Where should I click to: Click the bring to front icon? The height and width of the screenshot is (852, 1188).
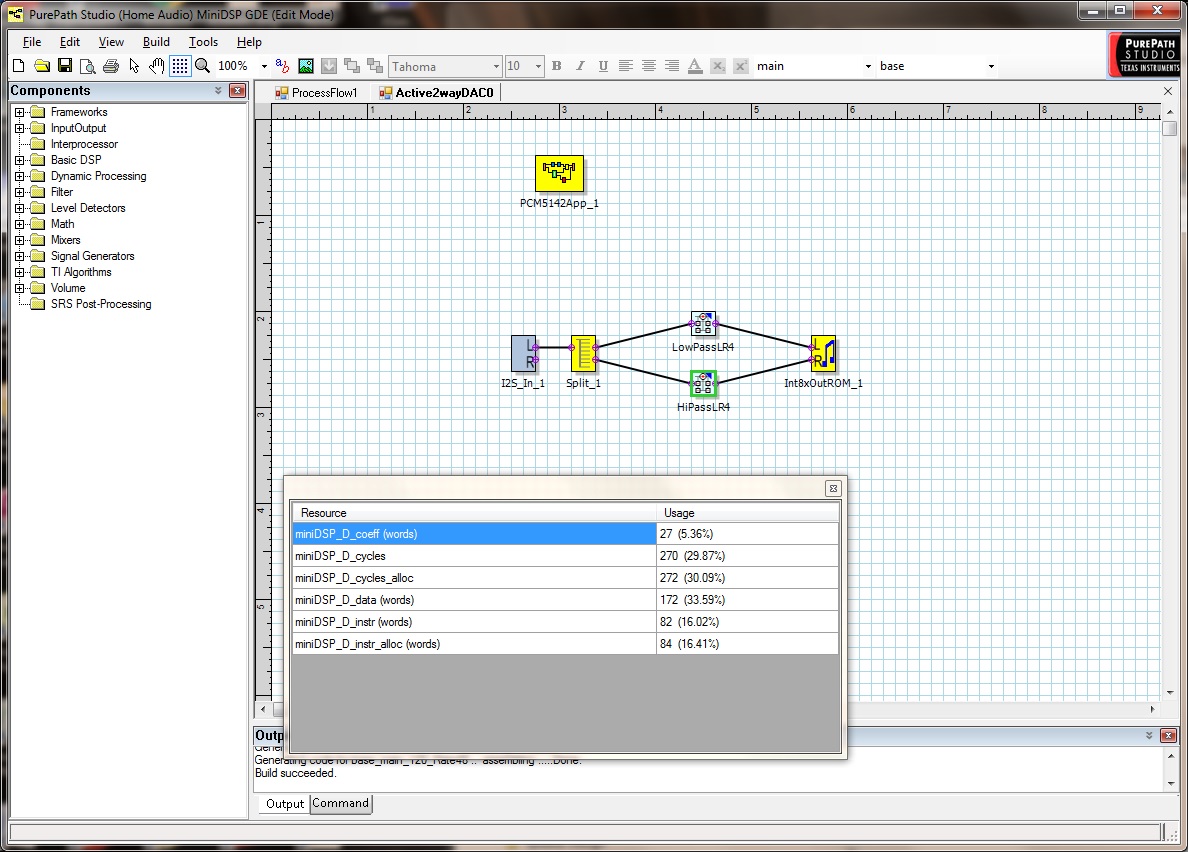(352, 66)
